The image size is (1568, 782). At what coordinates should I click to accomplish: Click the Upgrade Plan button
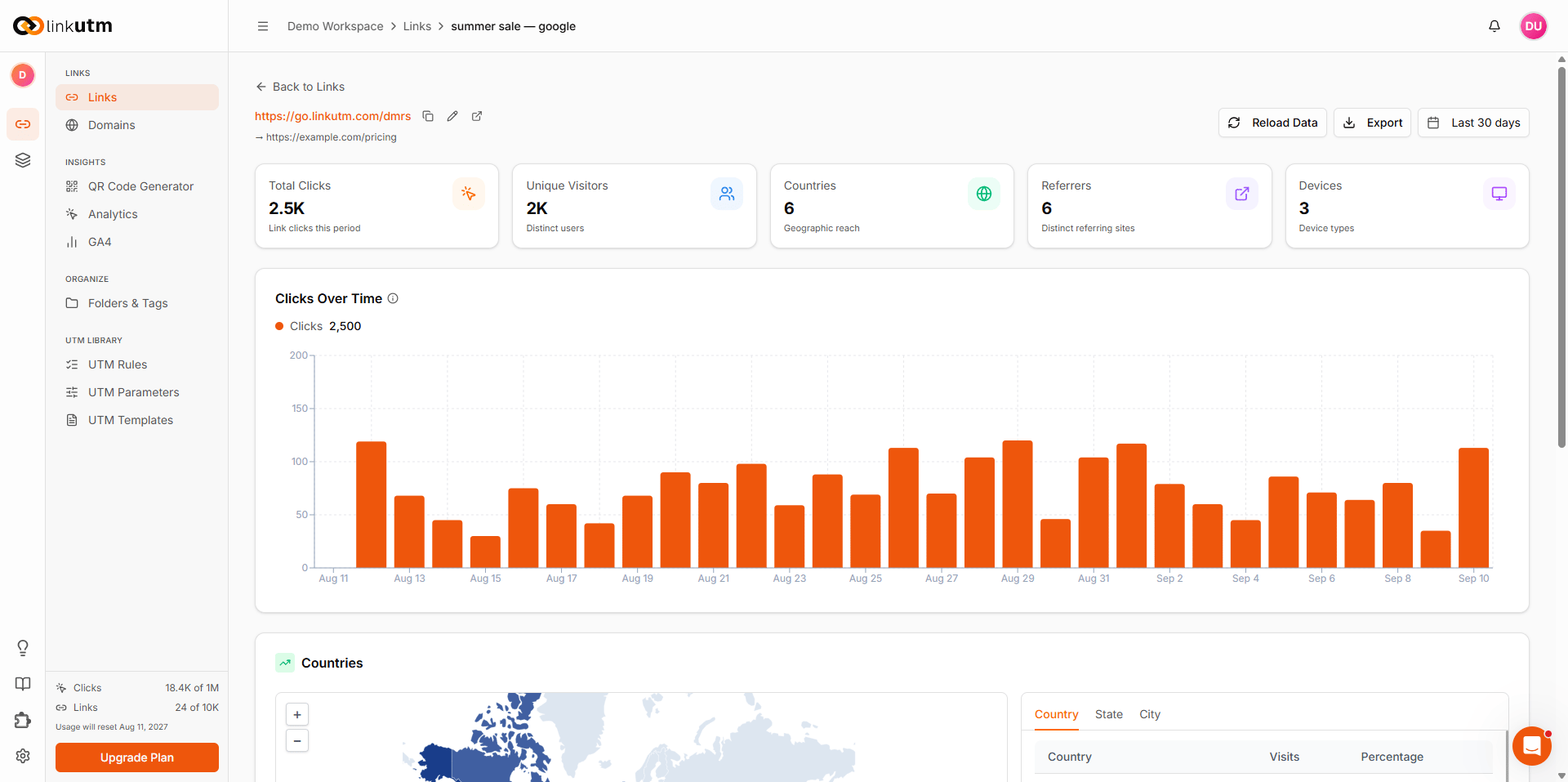(137, 757)
